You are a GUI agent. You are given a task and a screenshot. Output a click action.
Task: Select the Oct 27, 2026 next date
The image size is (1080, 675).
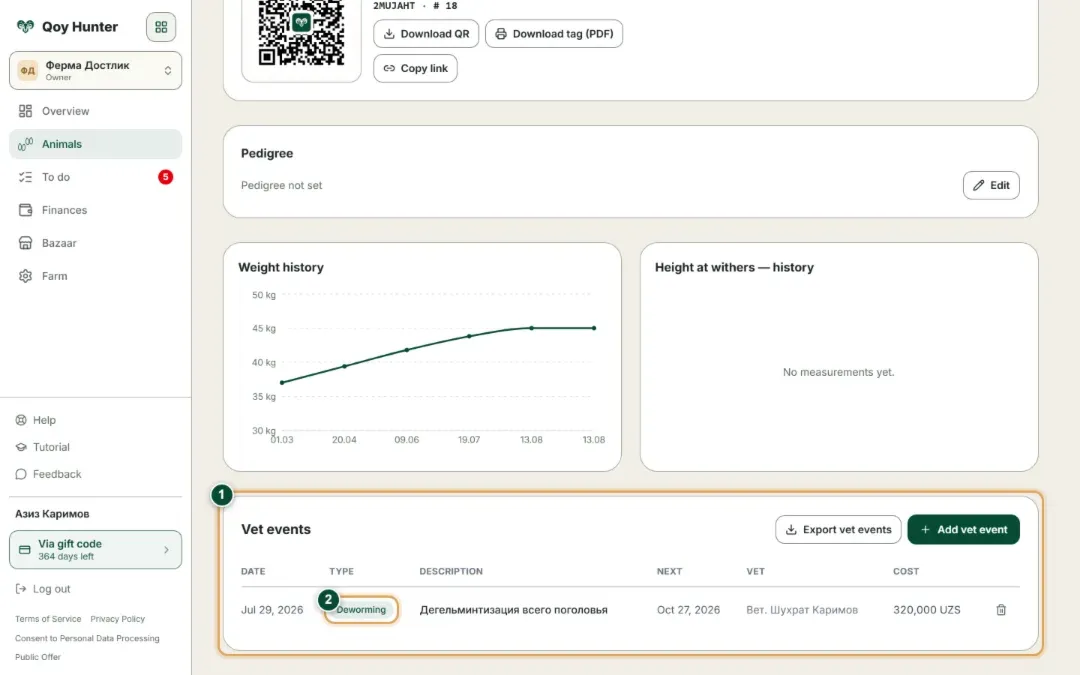pyautogui.click(x=688, y=610)
